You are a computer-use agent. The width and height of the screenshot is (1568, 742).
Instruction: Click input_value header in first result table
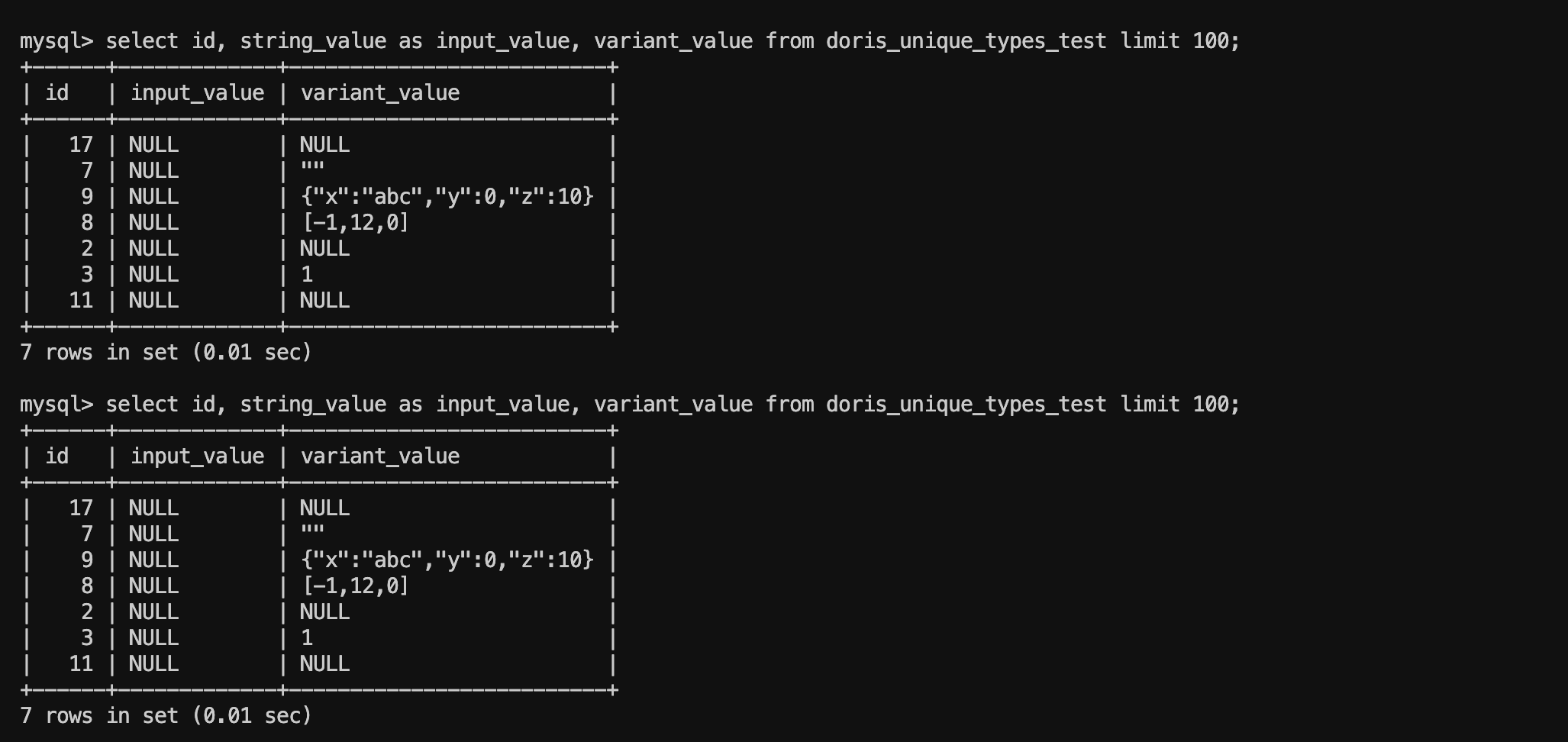tap(197, 93)
